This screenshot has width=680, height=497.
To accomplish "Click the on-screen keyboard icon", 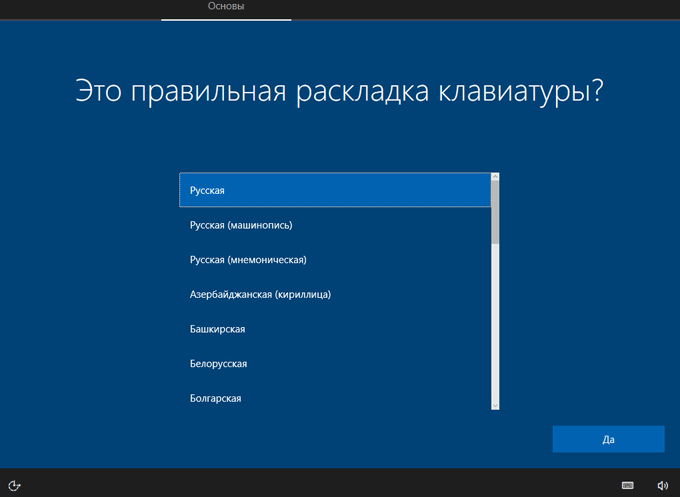I will [x=627, y=485].
